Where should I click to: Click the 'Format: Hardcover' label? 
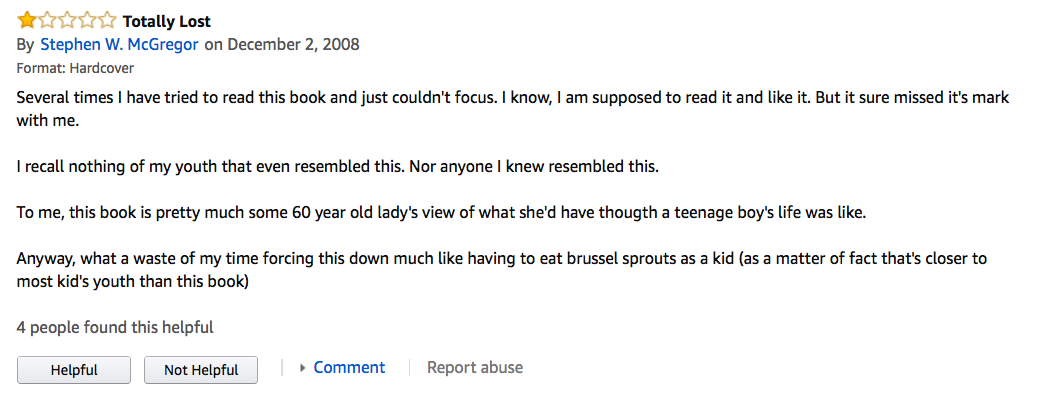click(x=75, y=68)
